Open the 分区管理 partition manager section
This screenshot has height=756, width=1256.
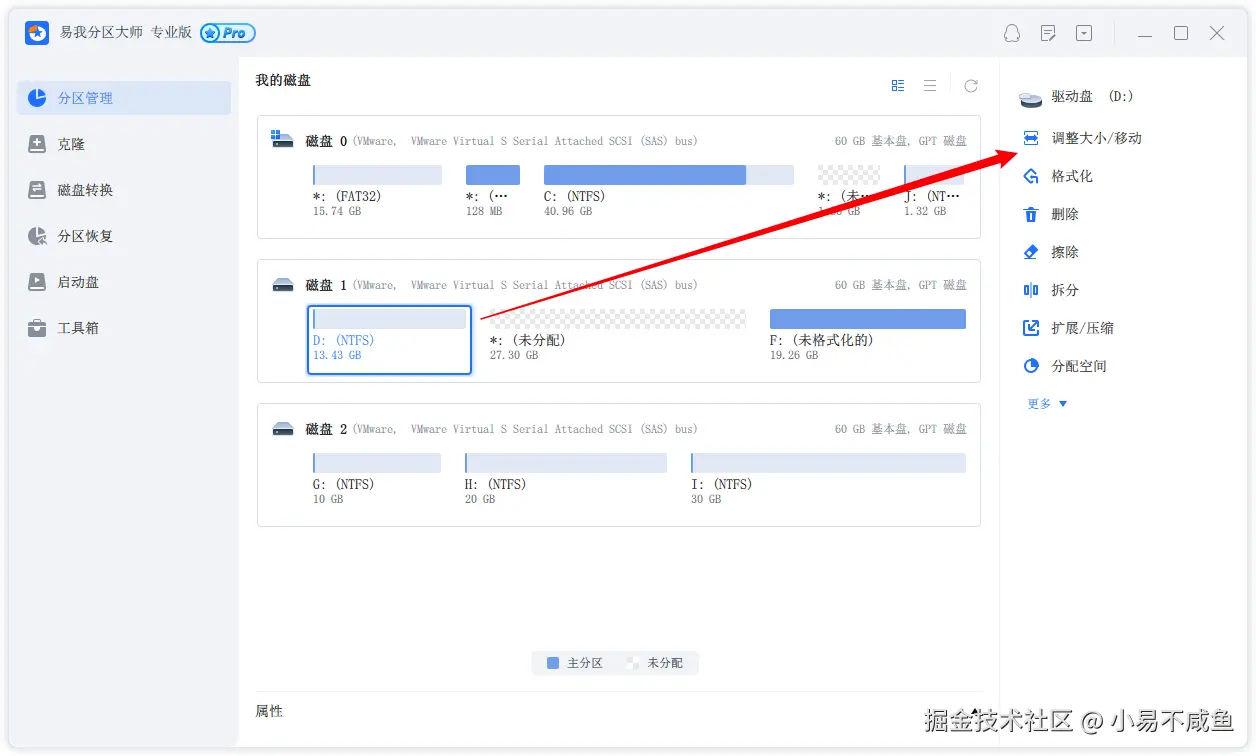coord(124,98)
